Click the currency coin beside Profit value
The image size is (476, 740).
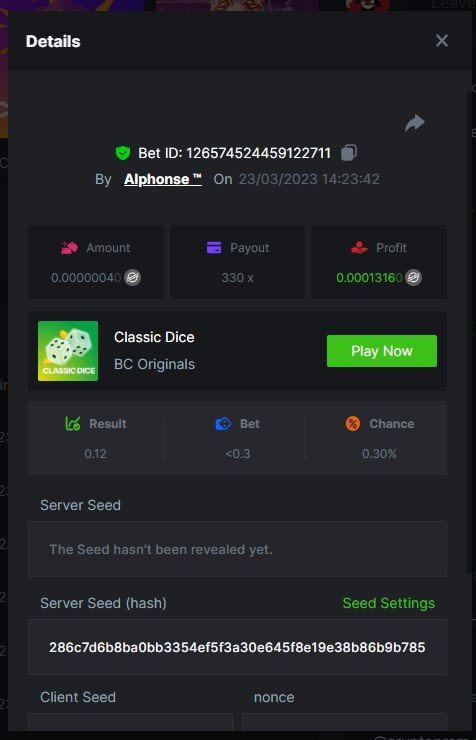tap(413, 278)
